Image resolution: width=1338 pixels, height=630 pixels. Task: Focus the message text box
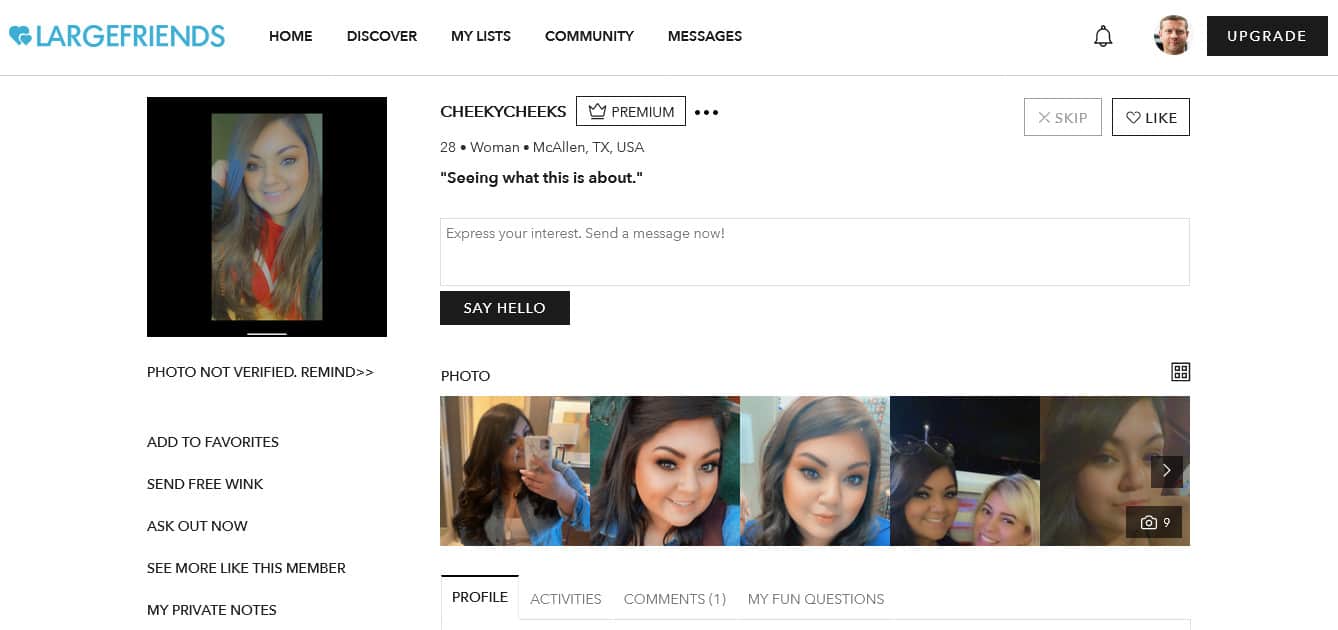[x=815, y=252]
